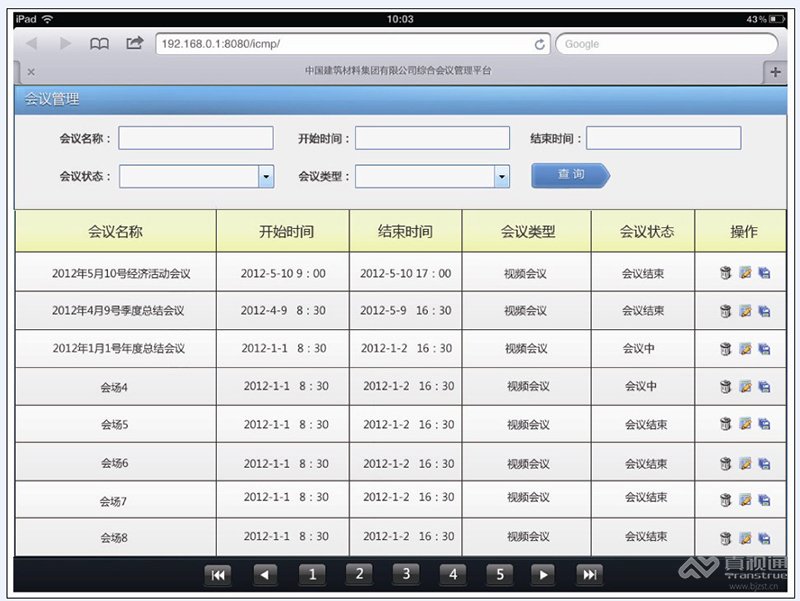Open the 会议状态 dropdown list
The width and height of the screenshot is (800, 601).
(266, 177)
